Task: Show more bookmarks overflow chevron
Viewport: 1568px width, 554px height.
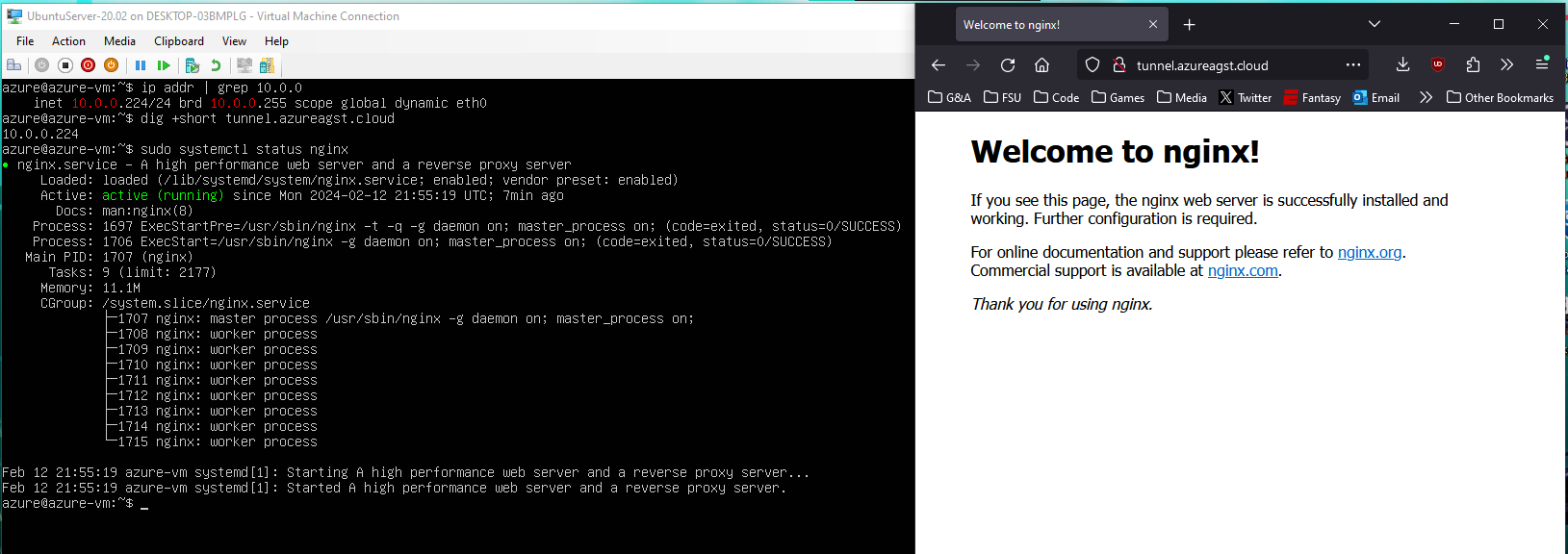Action: [1426, 97]
